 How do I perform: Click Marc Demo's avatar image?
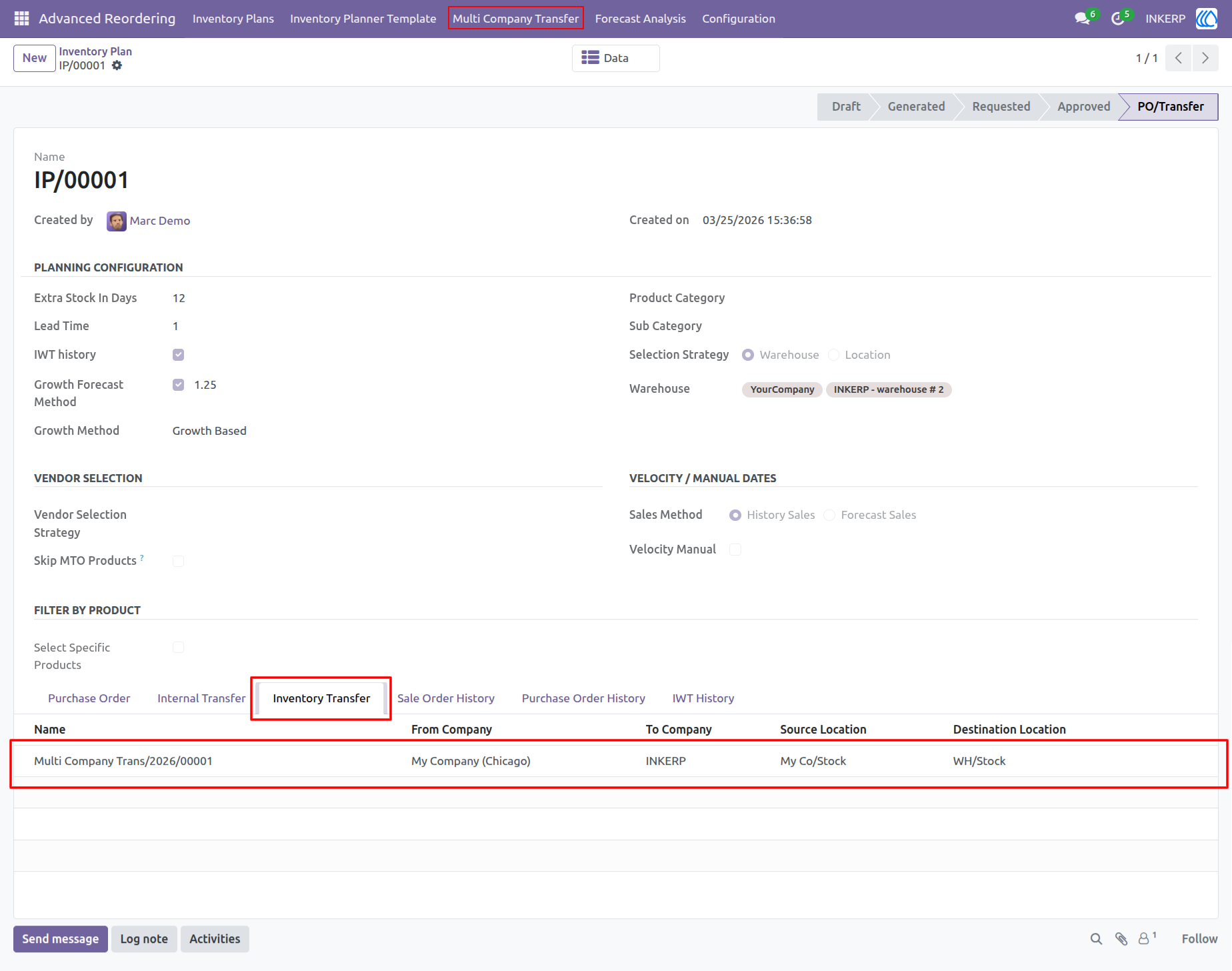117,221
